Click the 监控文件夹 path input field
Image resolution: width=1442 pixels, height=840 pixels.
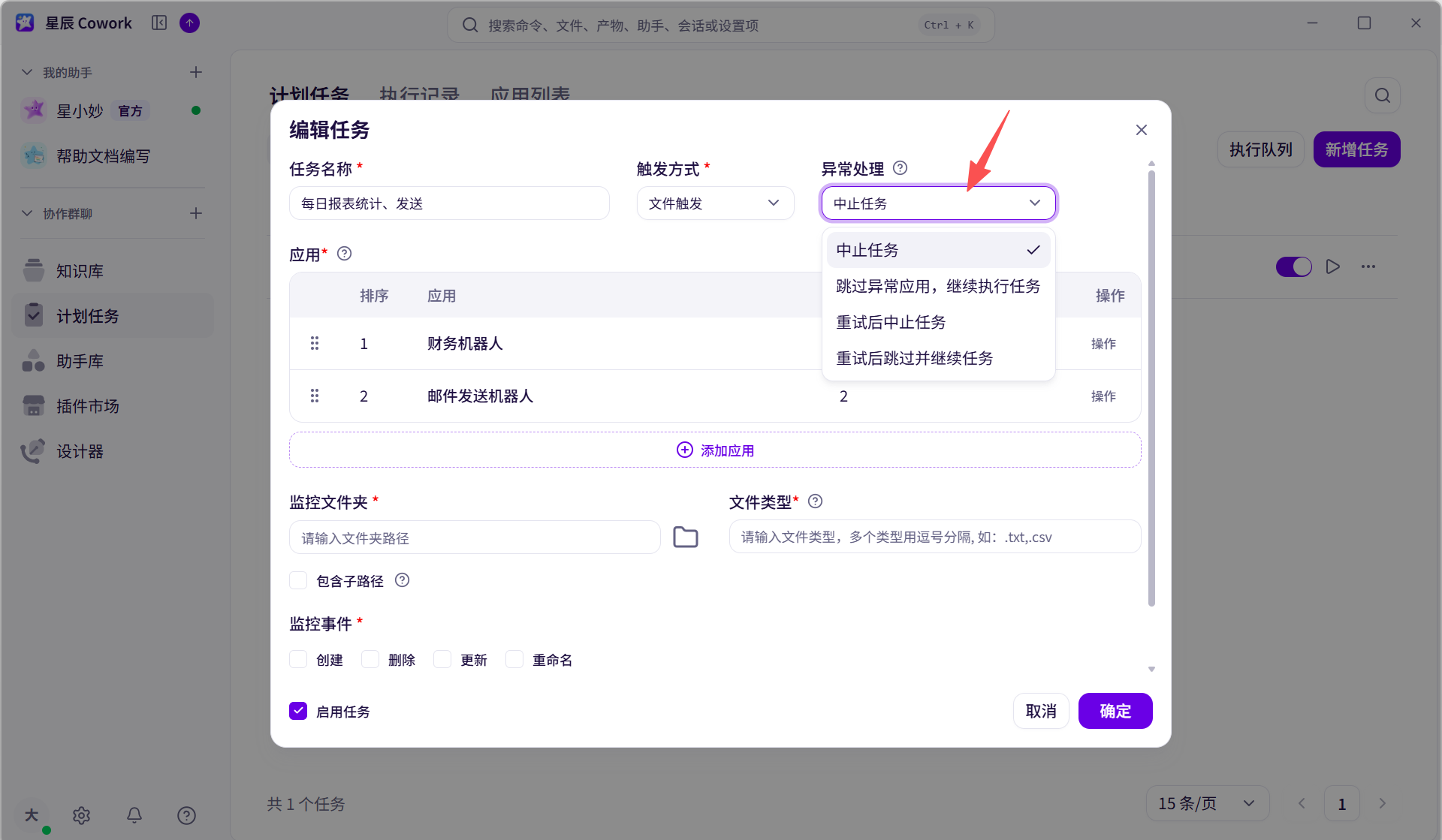(x=475, y=537)
